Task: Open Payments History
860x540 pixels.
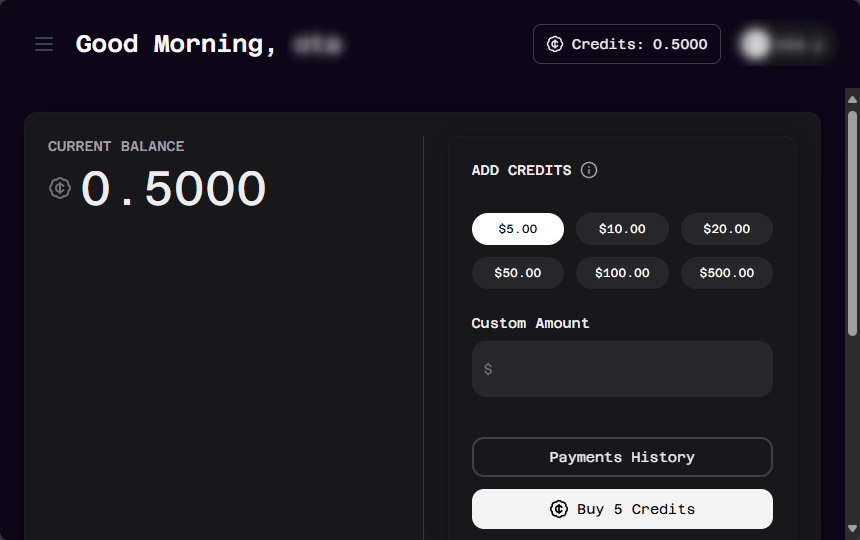Action: click(622, 457)
